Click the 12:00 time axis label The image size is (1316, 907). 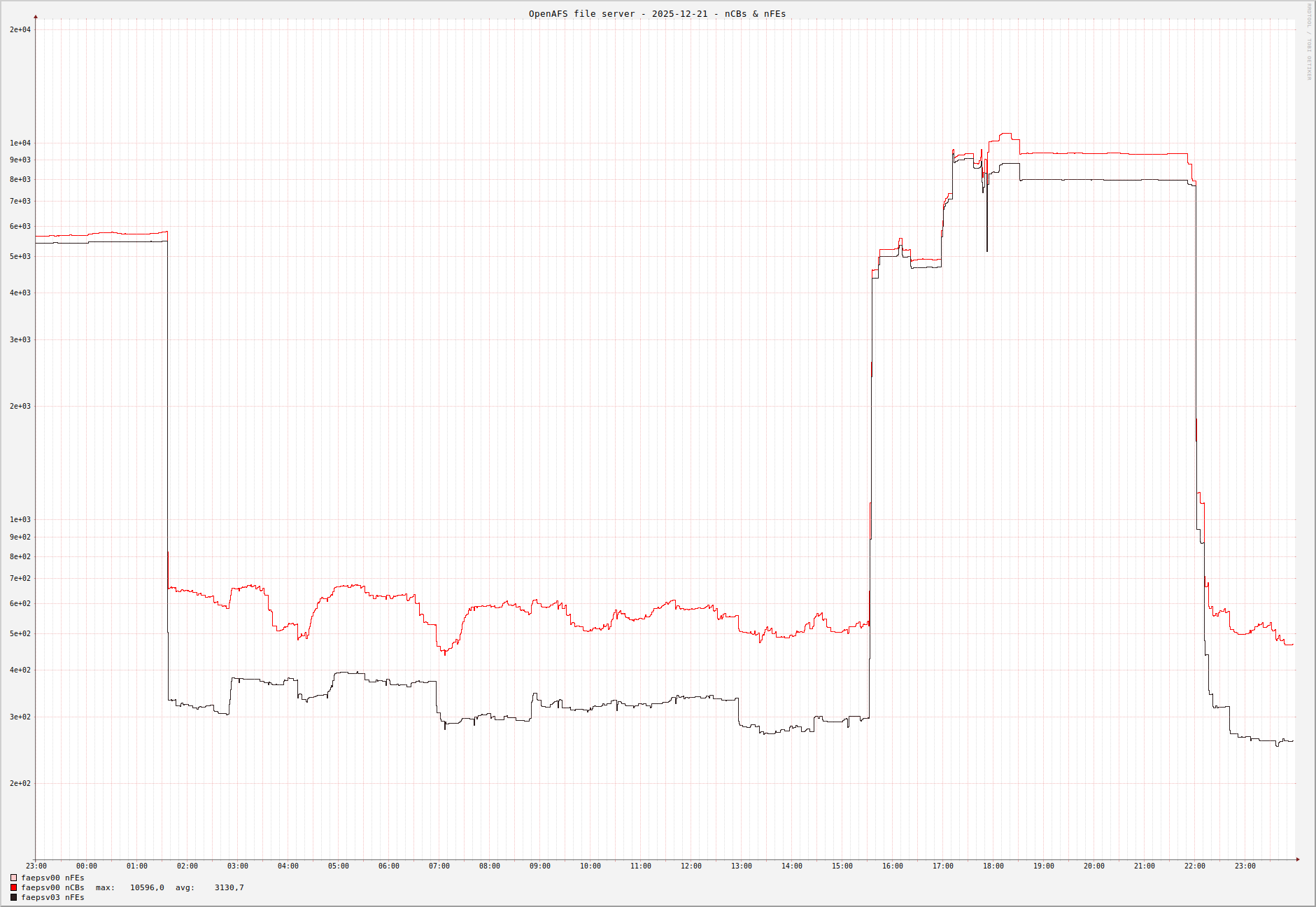click(691, 866)
